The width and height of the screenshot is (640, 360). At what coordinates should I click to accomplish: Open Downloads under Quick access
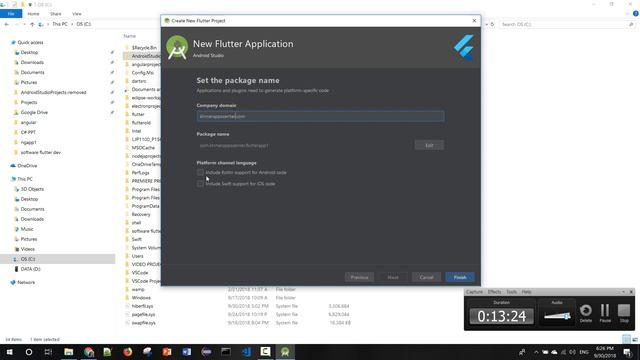click(32, 62)
